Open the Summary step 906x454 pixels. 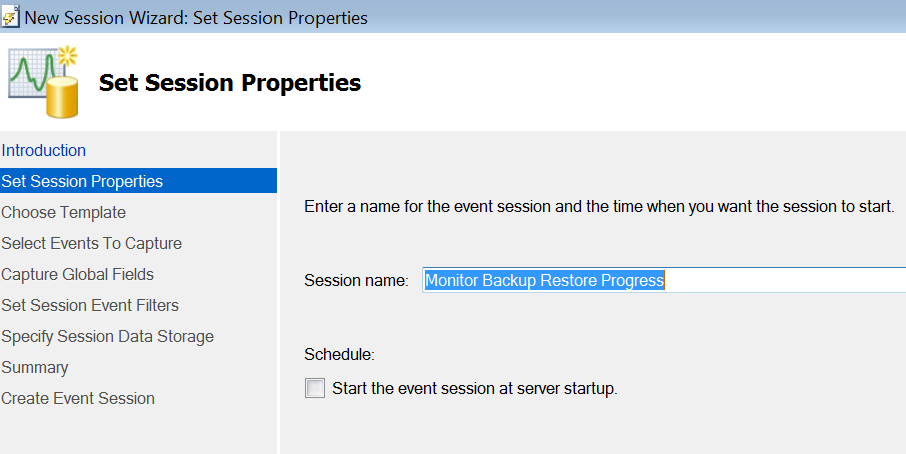tap(35, 367)
